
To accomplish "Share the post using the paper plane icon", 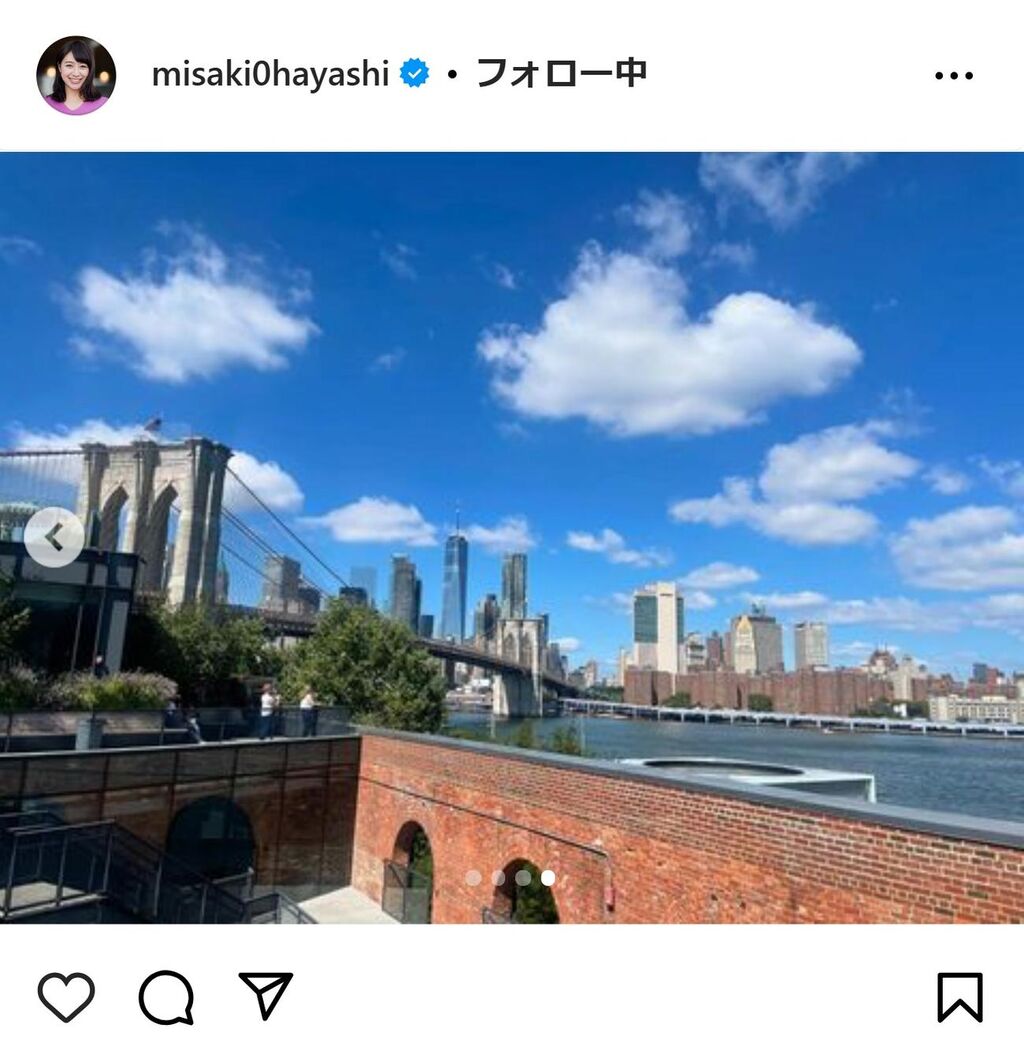I will coord(266,996).
